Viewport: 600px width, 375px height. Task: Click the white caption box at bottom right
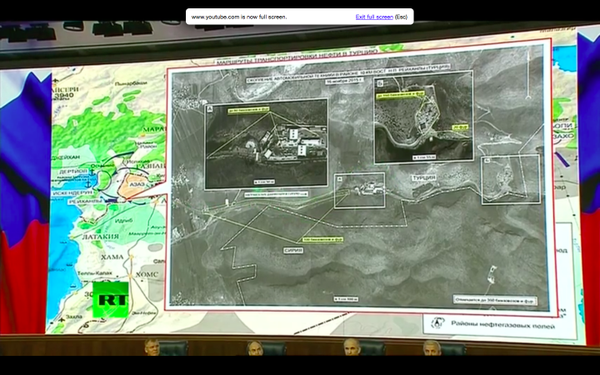pyautogui.click(x=495, y=300)
